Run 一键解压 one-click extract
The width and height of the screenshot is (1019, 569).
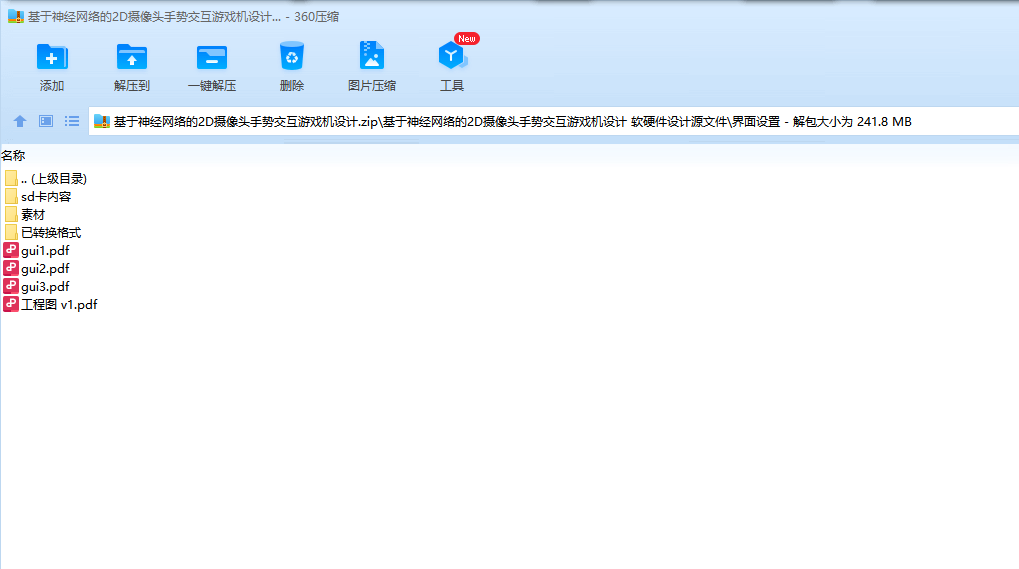click(x=212, y=67)
